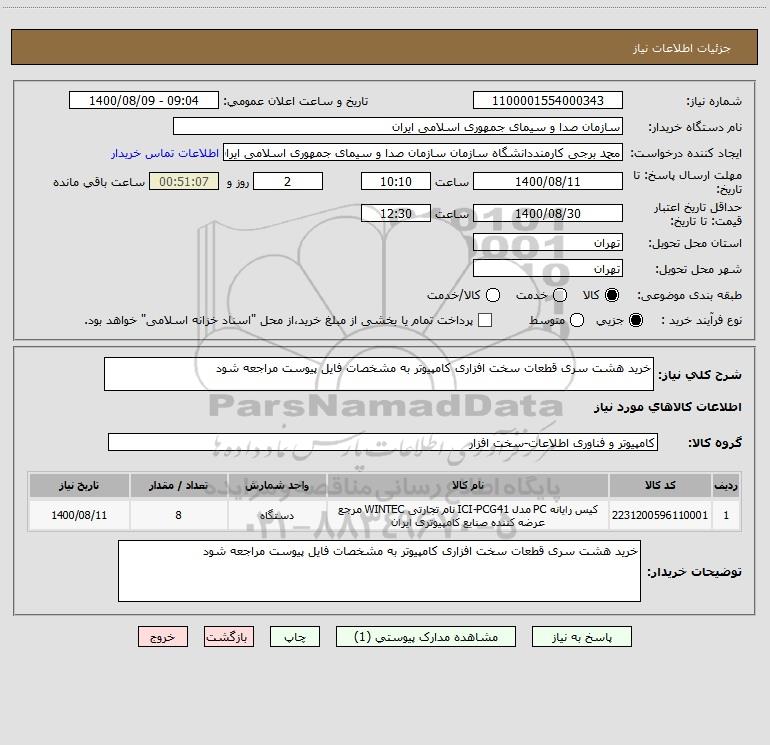This screenshot has height=745, width=770.
Task: Click the پاسخ به نیاز button
Action: click(581, 637)
